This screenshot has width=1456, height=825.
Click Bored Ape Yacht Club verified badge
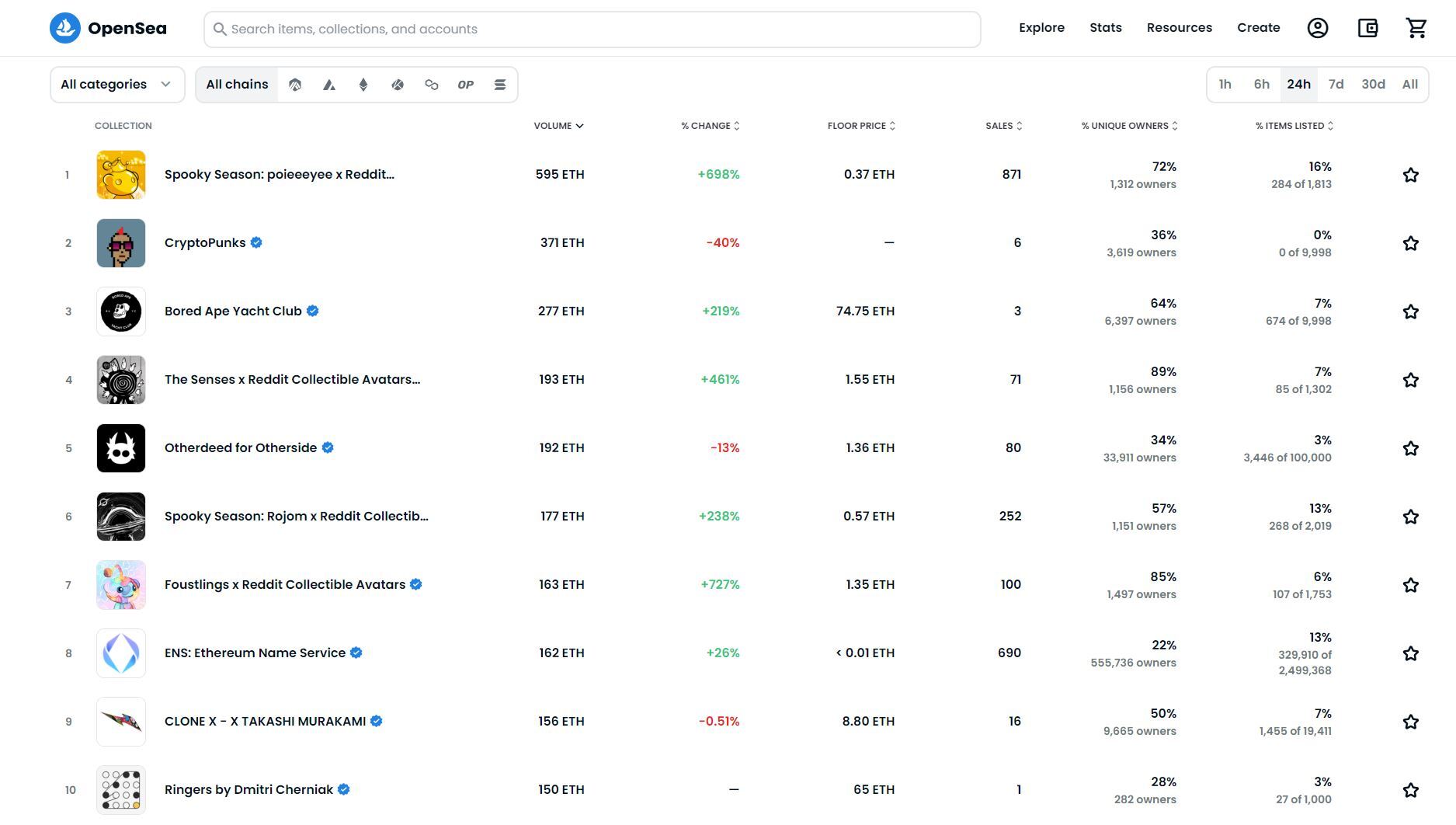[312, 311]
